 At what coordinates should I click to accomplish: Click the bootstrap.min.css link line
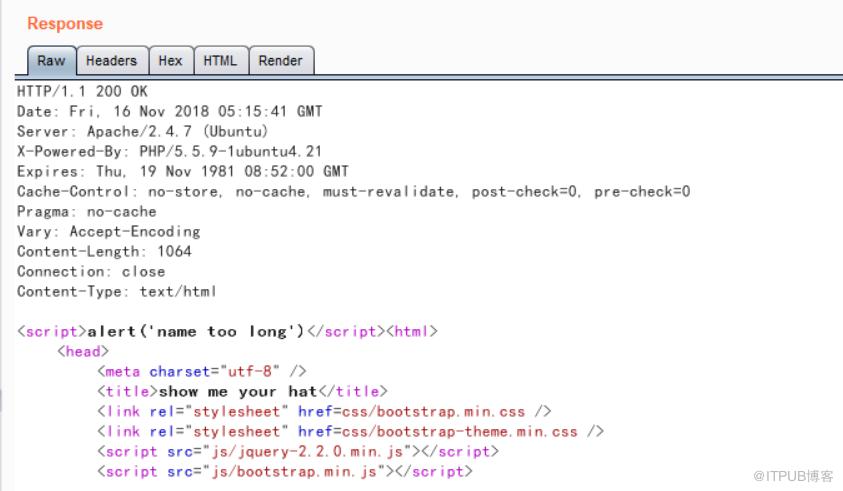[324, 411]
